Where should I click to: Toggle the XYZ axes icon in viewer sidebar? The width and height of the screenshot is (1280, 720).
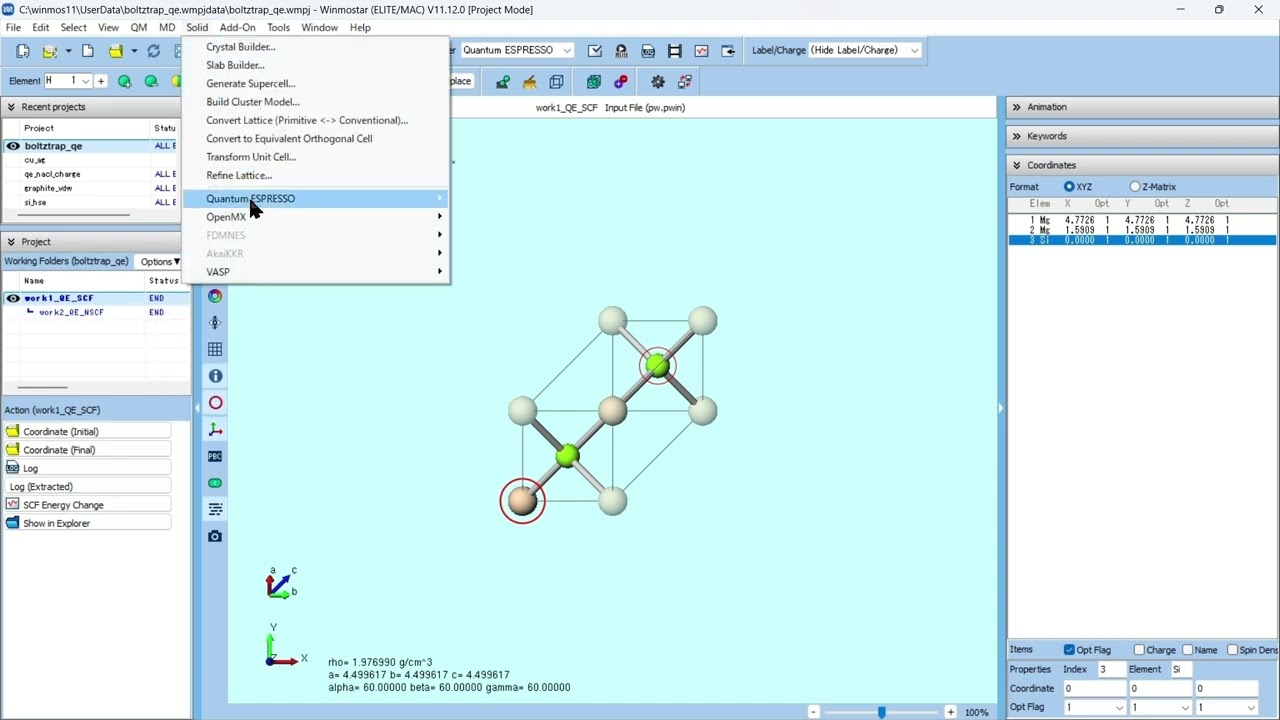coord(215,430)
